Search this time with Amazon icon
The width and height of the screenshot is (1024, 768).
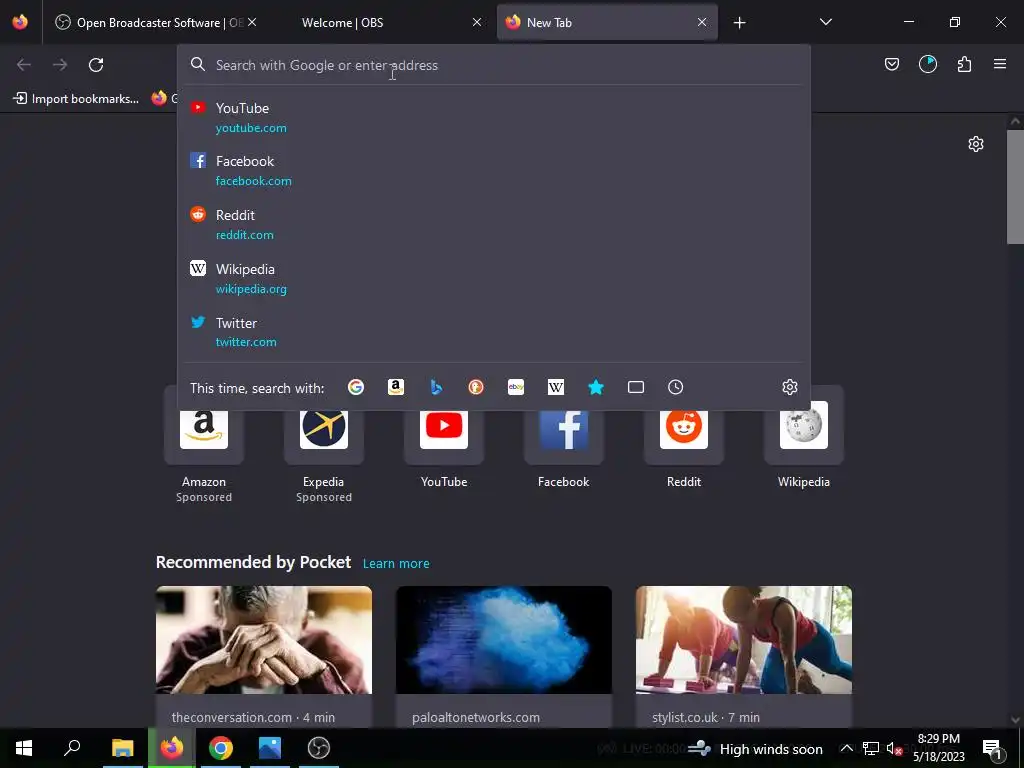(x=396, y=387)
